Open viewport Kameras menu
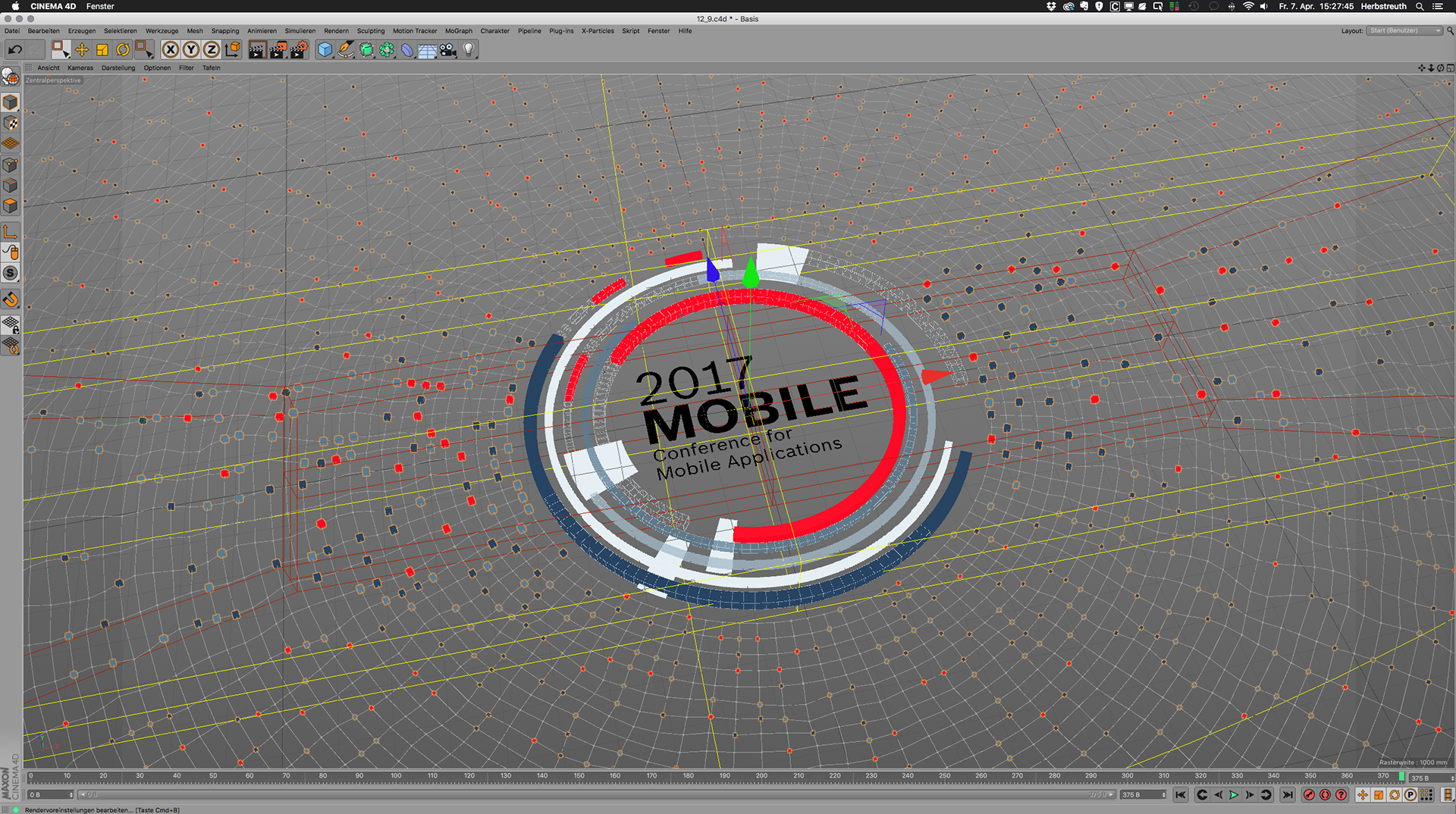 coord(80,68)
